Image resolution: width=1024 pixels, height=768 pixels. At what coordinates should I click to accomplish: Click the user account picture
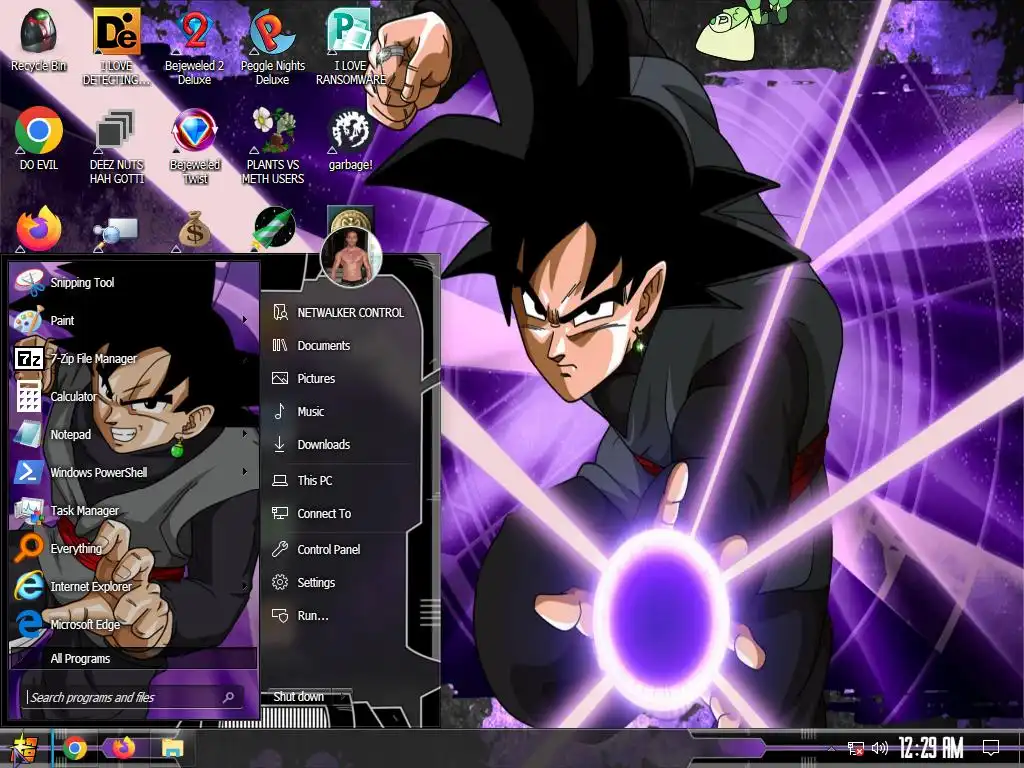coord(351,258)
